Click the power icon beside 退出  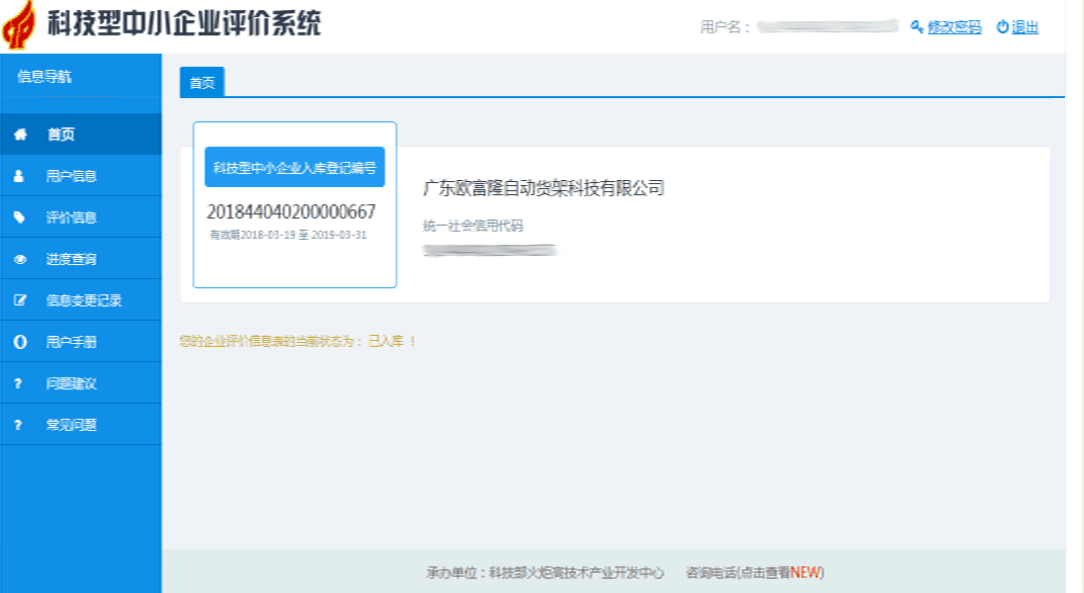(x=1002, y=27)
